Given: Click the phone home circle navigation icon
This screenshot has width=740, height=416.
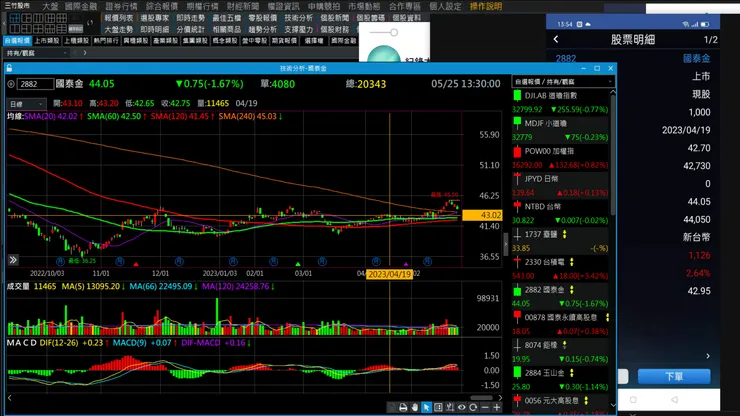Looking at the screenshot, I should tap(633, 399).
